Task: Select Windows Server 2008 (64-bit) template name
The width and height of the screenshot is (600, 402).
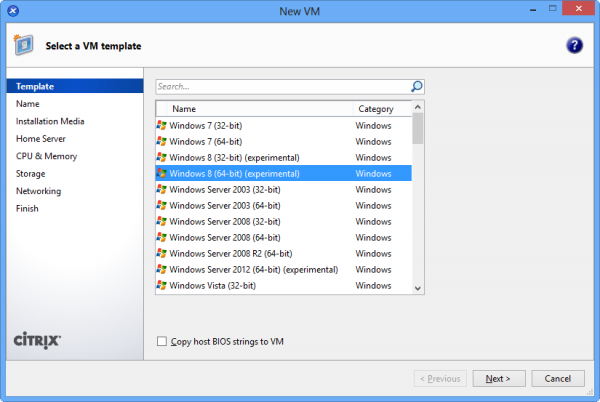Action: click(x=225, y=238)
